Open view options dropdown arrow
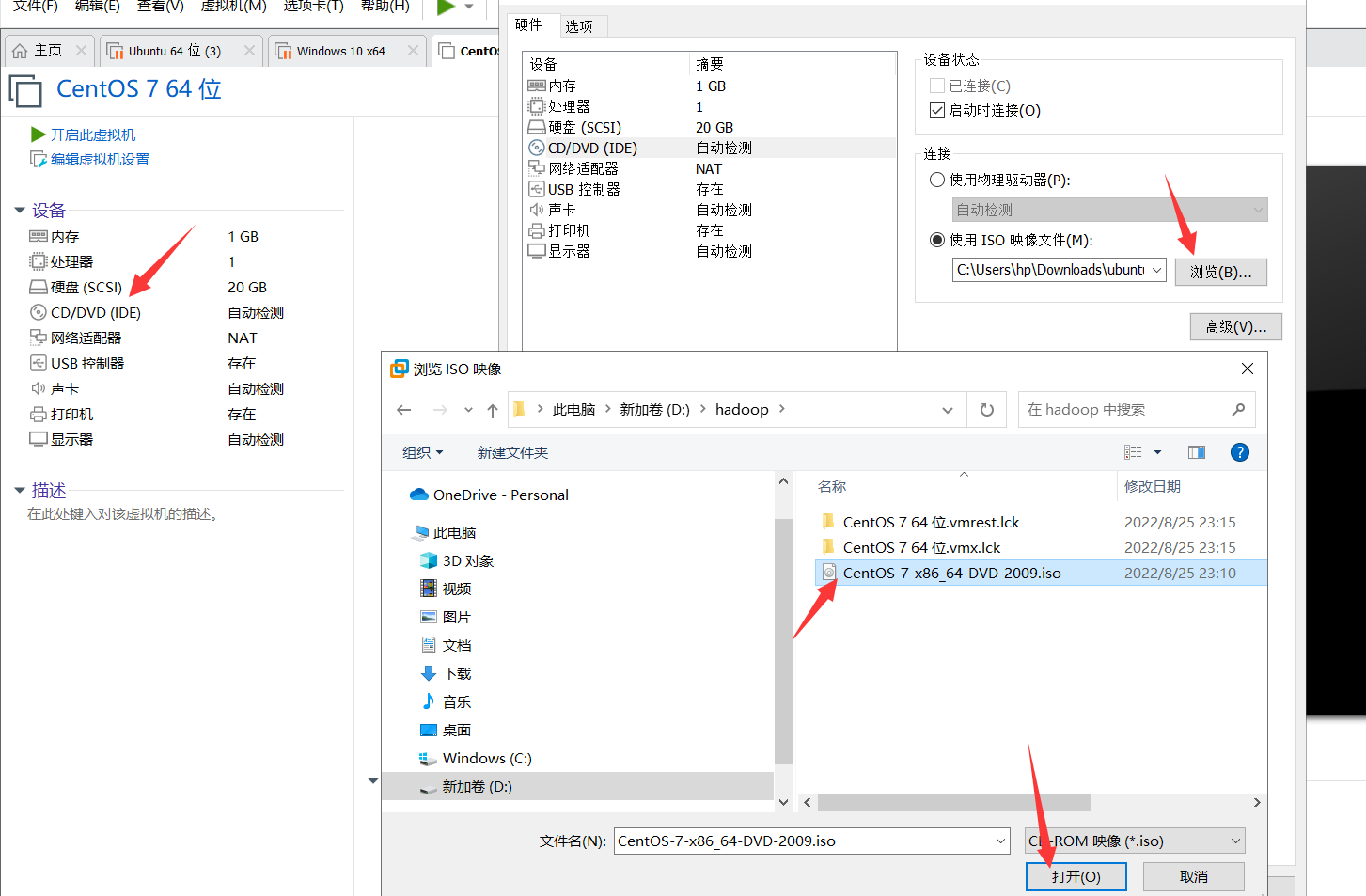 [x=1157, y=452]
